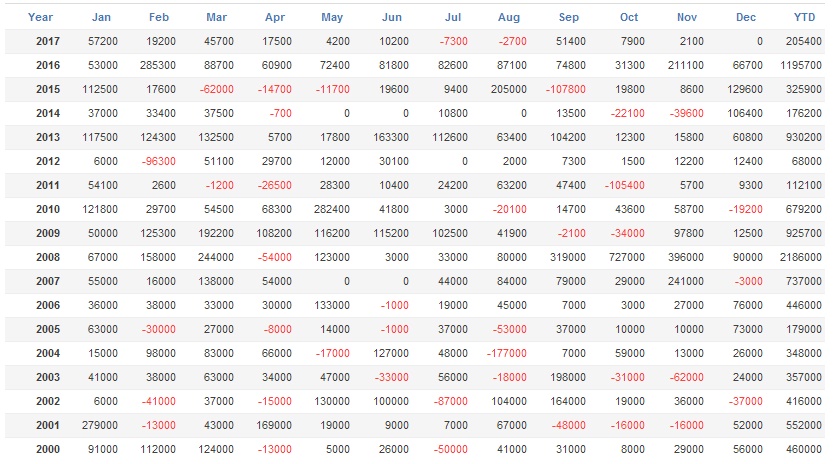Click the Dec column header

[746, 17]
